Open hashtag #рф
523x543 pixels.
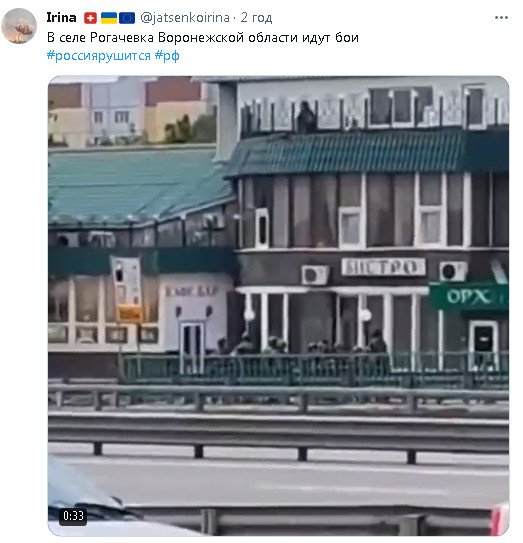167,55
